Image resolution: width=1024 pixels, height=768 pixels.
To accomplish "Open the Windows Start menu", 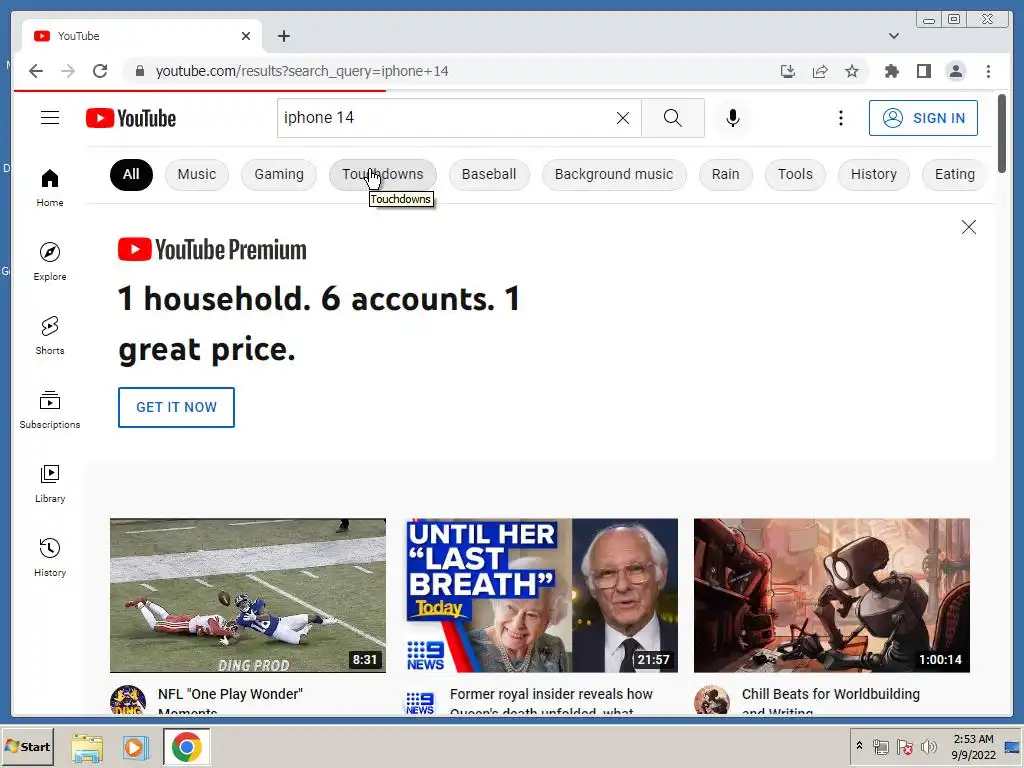I will click(x=28, y=746).
